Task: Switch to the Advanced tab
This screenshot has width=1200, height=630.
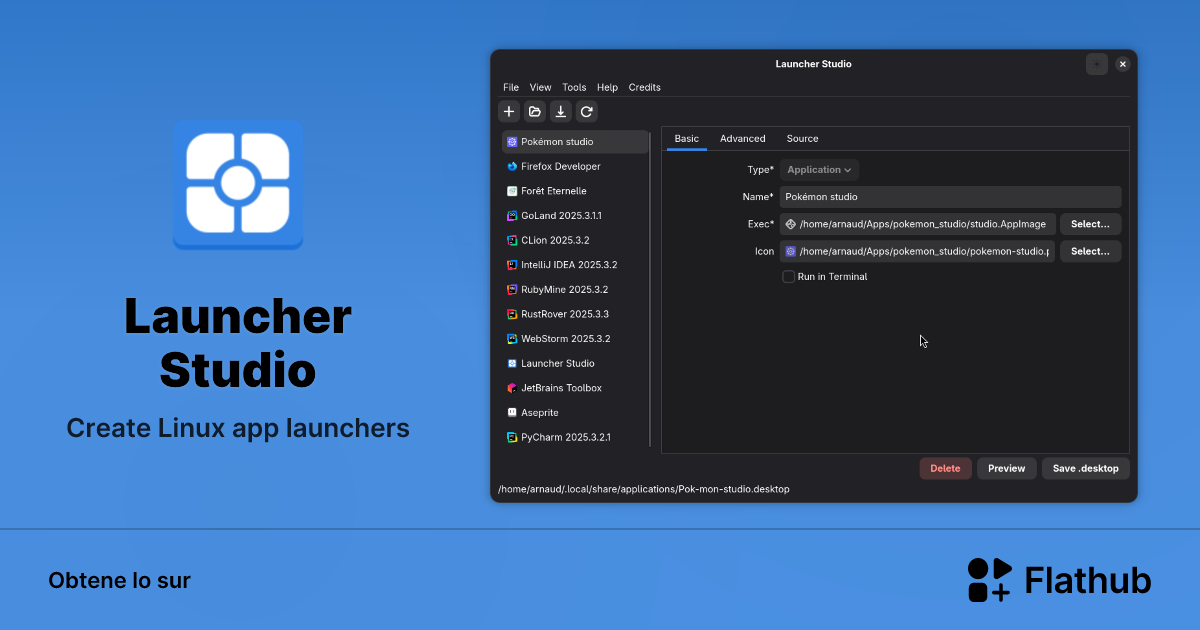Action: [743, 138]
